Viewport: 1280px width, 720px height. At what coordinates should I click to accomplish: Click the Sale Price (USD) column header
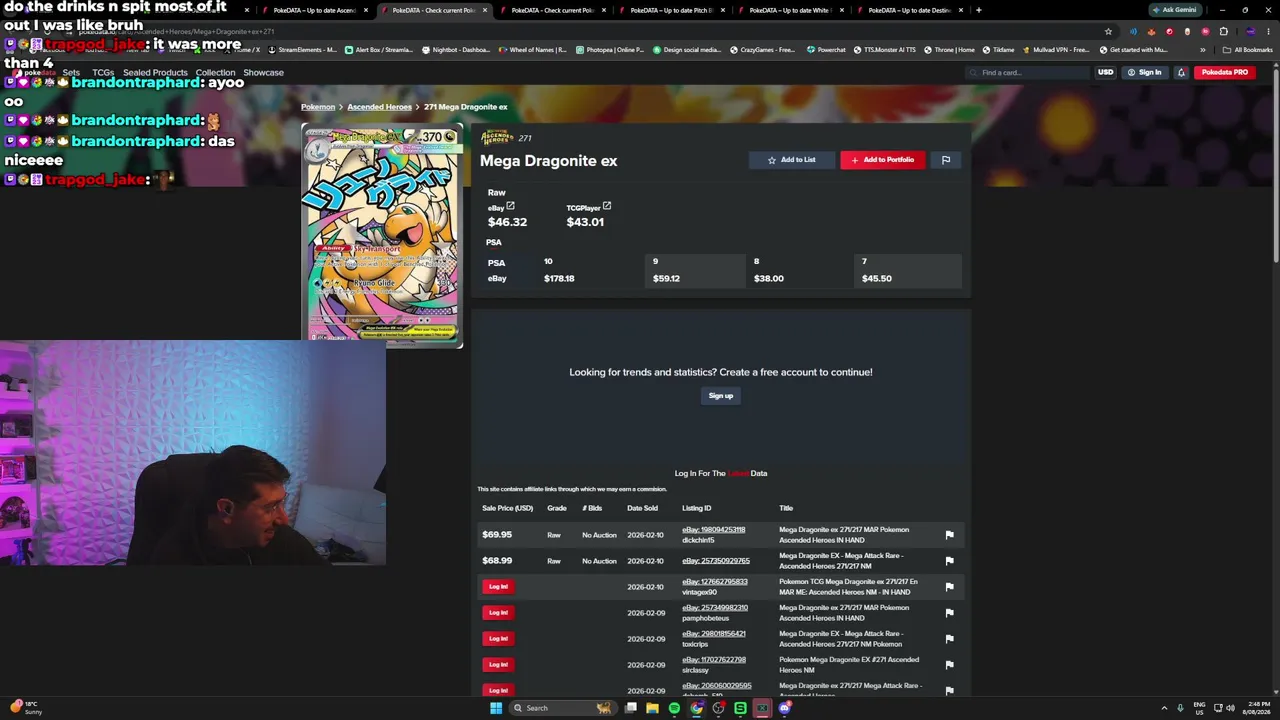point(508,508)
